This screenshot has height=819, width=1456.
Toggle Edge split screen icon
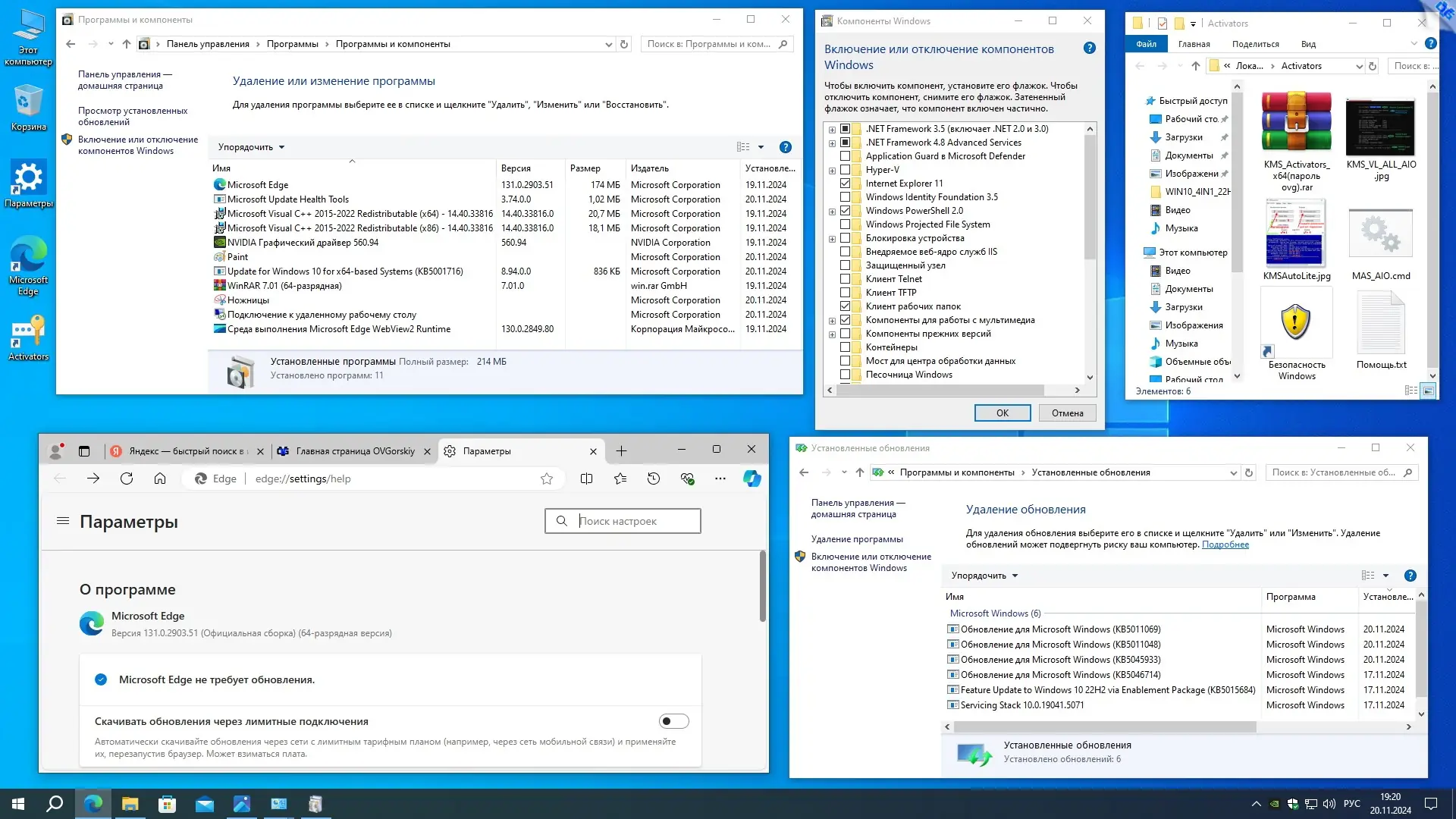tap(586, 479)
